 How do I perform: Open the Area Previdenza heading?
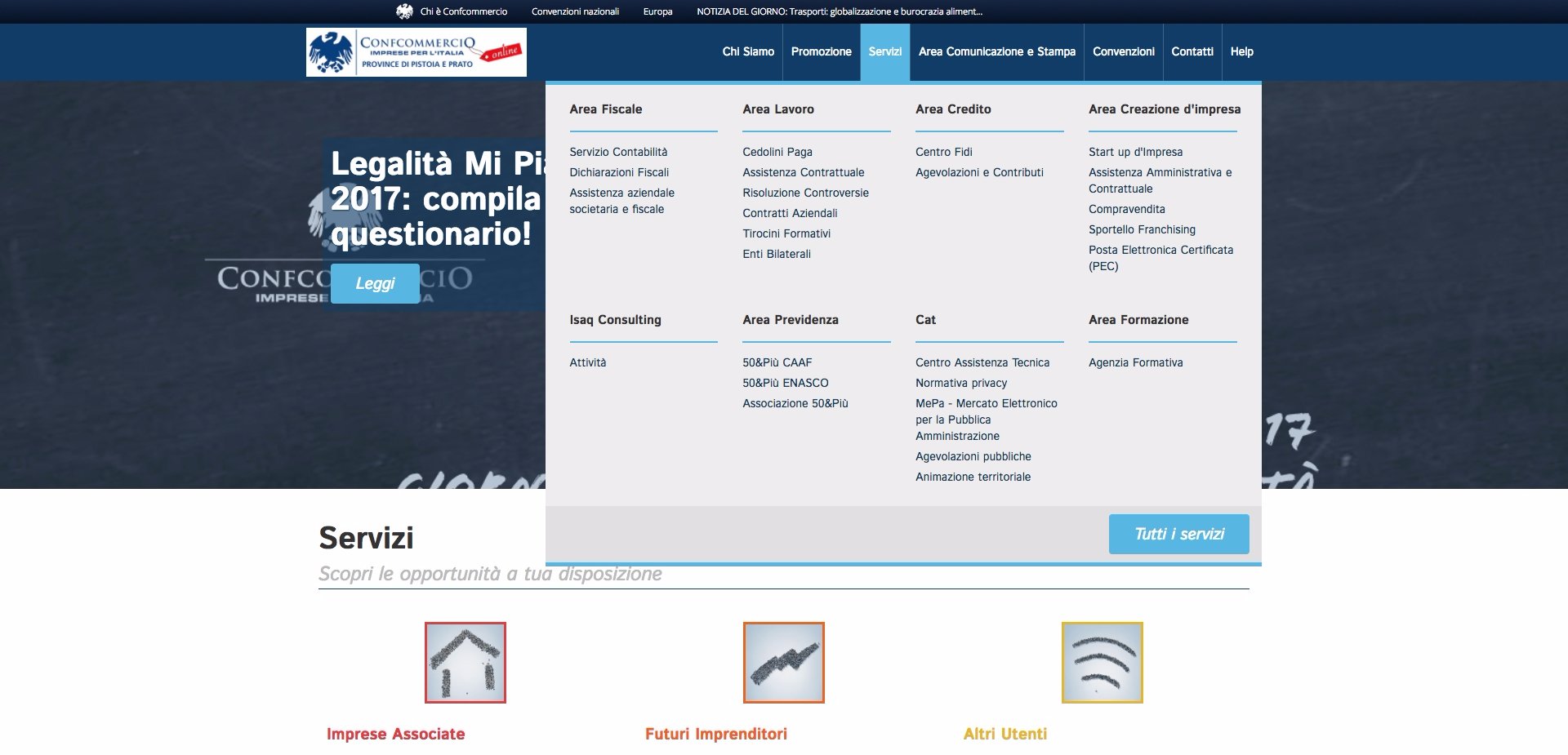[791, 320]
